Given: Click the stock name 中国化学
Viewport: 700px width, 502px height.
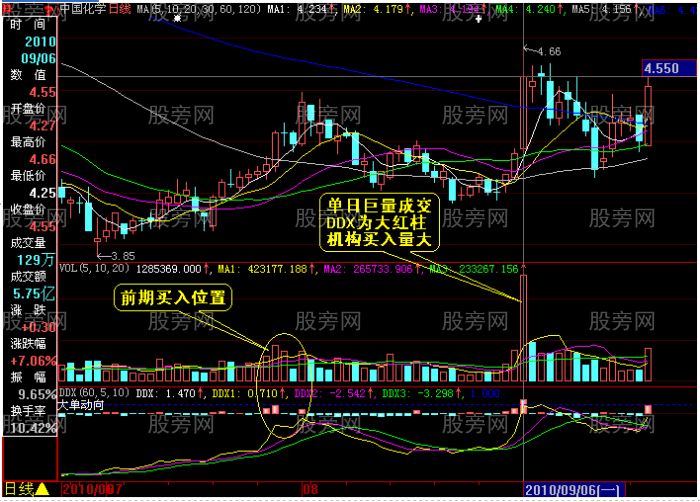Looking at the screenshot, I should (x=83, y=9).
